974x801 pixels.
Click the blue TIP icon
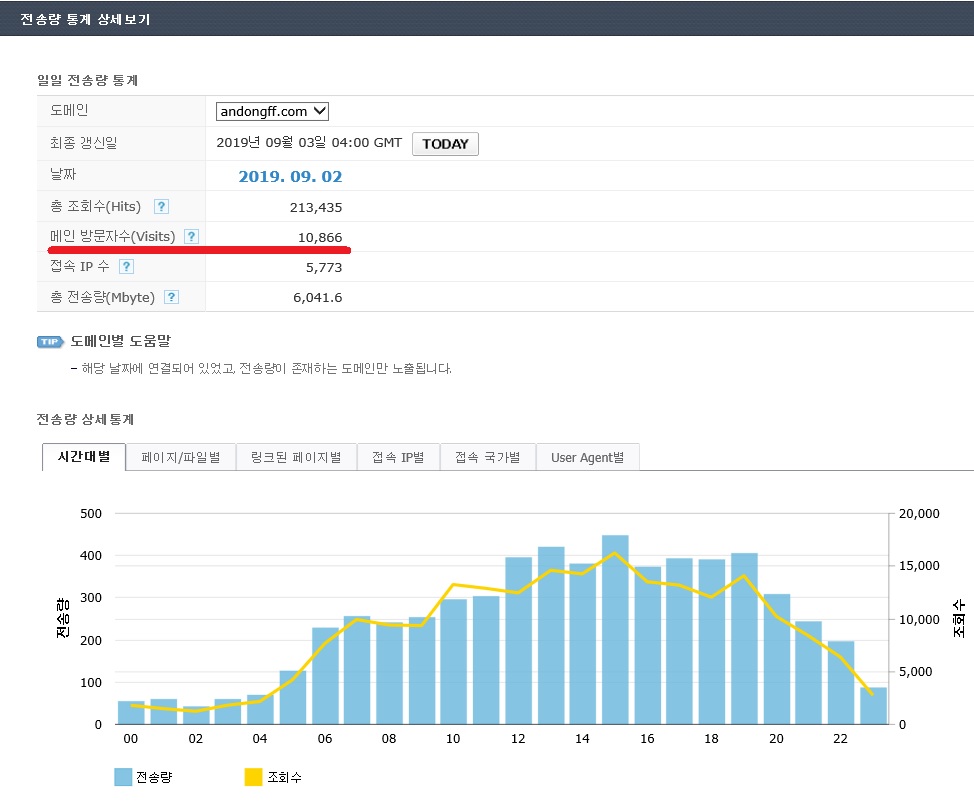pos(50,342)
